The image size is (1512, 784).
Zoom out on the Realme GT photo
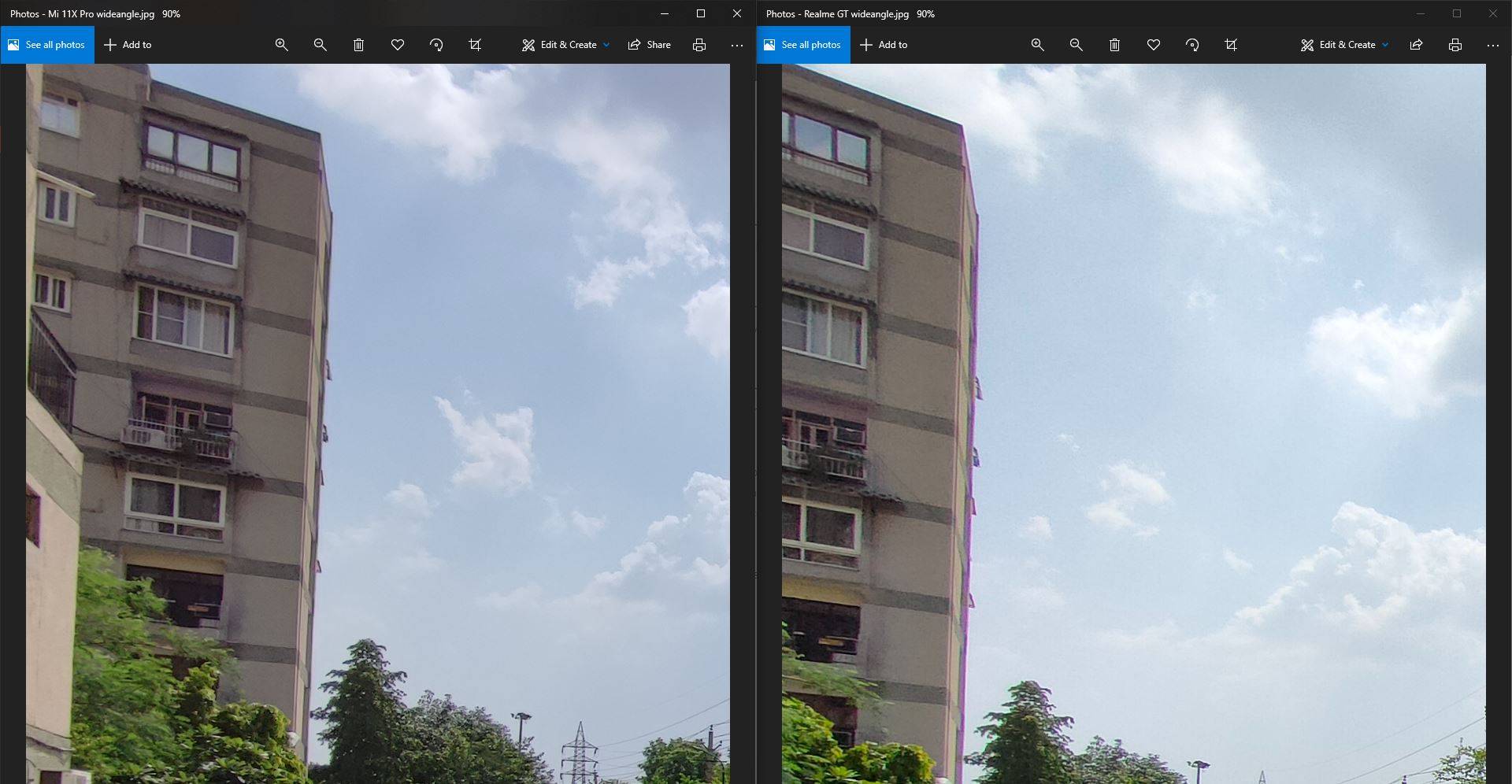pyautogui.click(x=1076, y=45)
